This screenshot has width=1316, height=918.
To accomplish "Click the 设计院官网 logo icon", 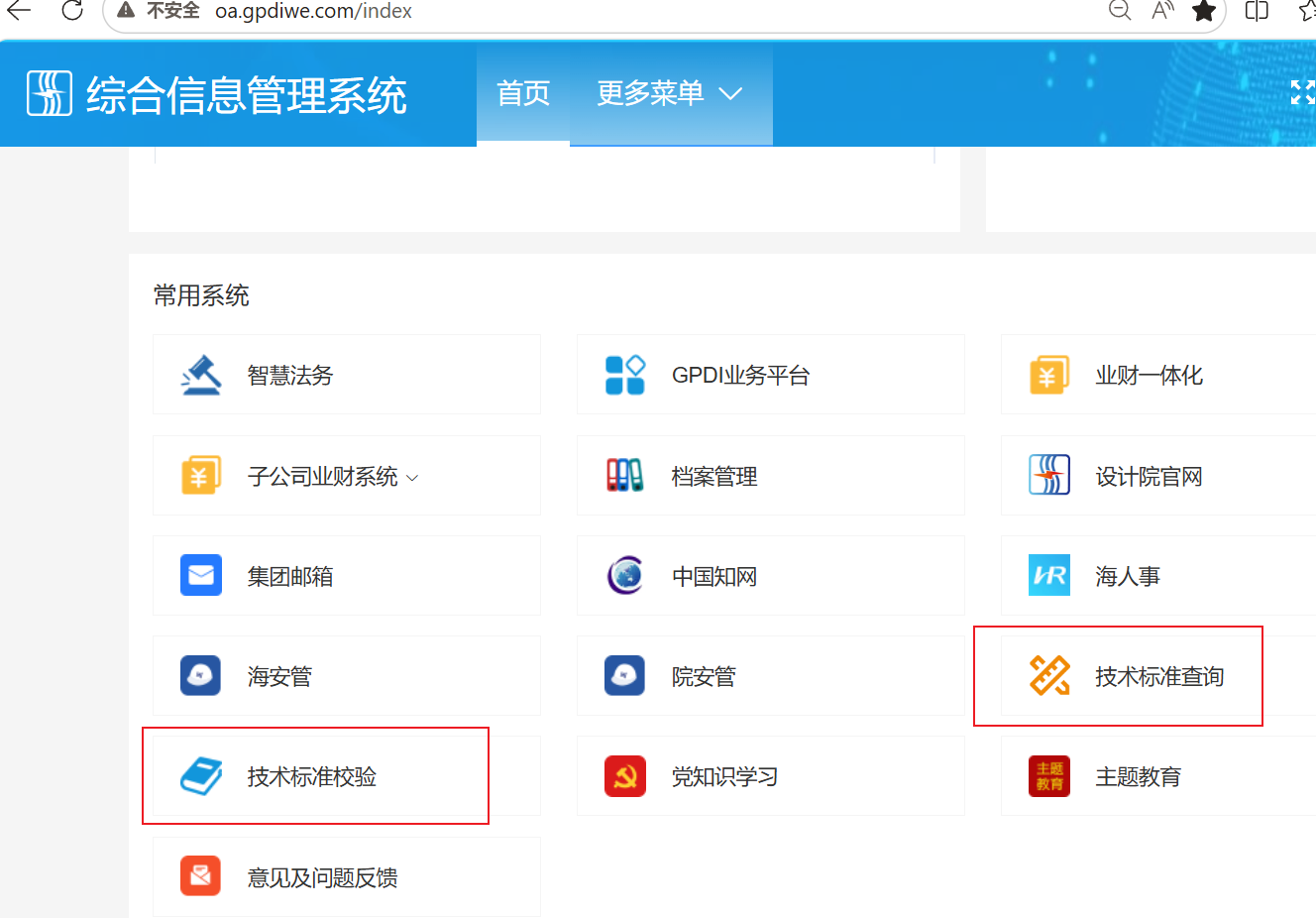I will coord(1049,476).
